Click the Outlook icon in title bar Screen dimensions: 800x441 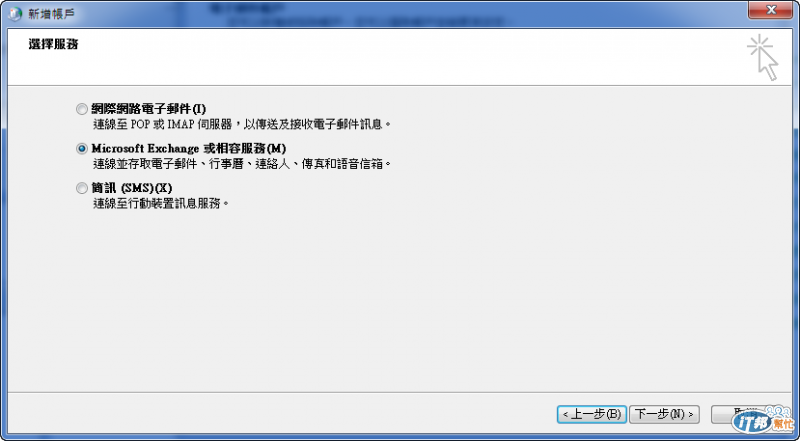15,14
